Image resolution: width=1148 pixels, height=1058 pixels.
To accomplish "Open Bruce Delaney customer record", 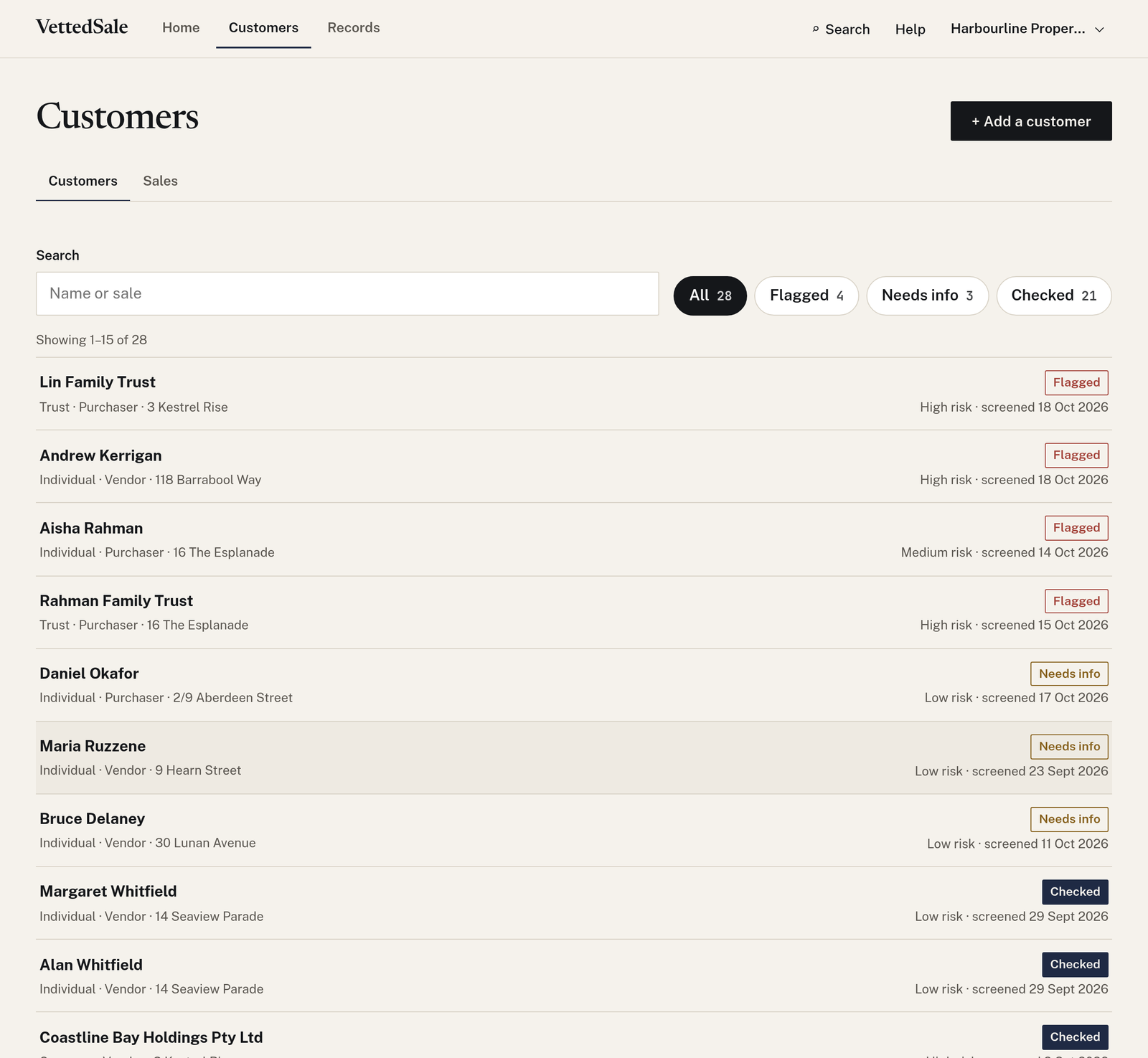I will coord(574,831).
